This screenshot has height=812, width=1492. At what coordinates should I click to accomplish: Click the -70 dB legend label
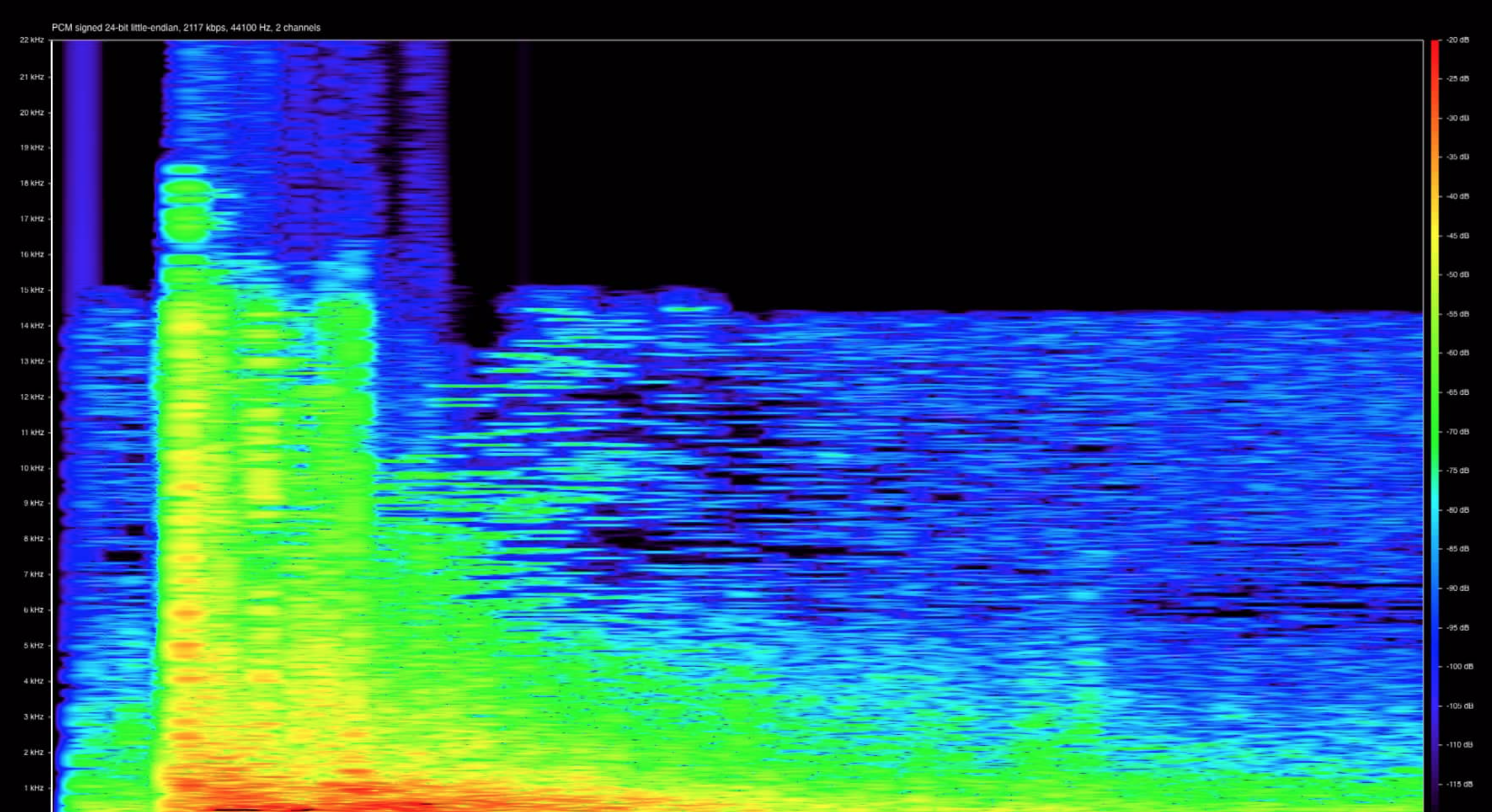click(1457, 432)
